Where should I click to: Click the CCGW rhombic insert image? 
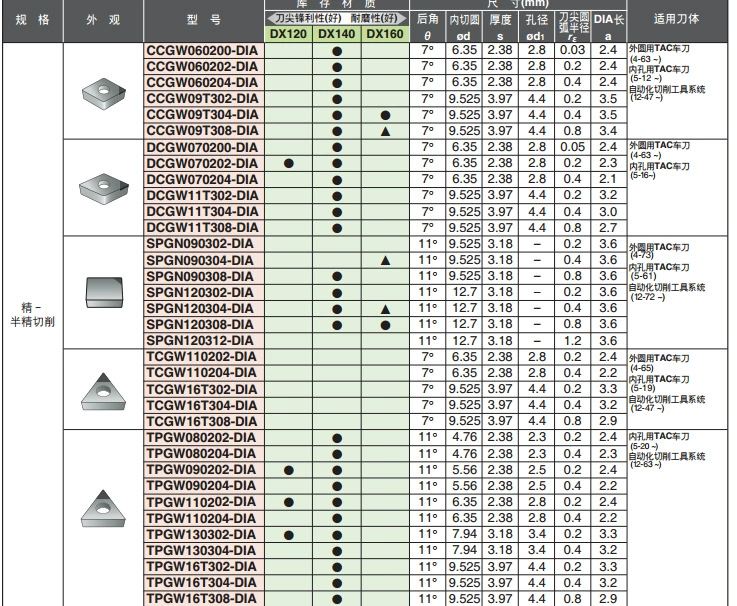104,94
